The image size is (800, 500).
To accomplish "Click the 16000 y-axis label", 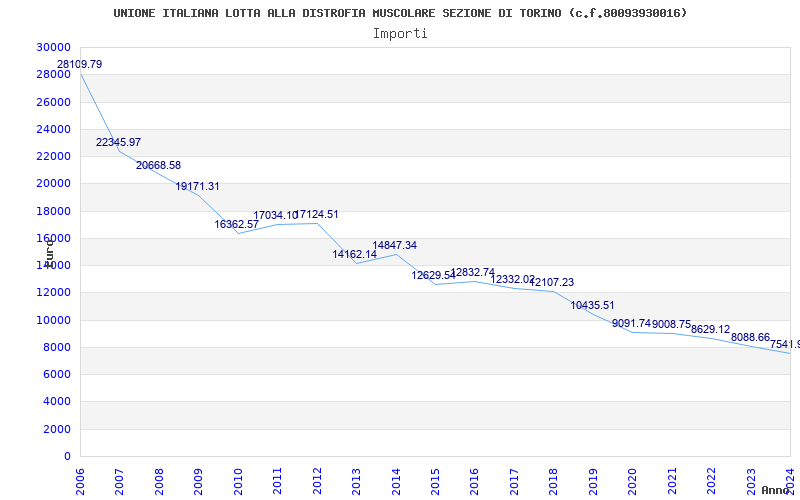I will click(53, 238).
